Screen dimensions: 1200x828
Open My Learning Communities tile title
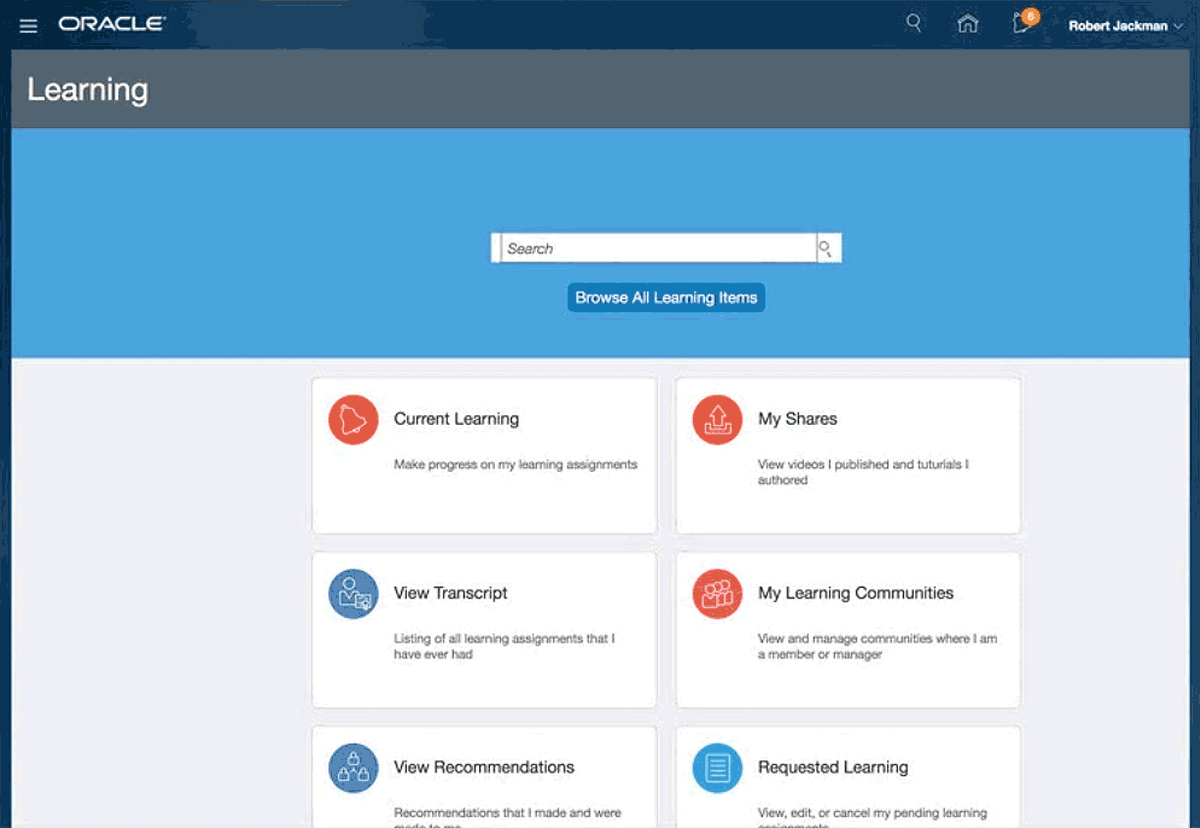tap(855, 593)
